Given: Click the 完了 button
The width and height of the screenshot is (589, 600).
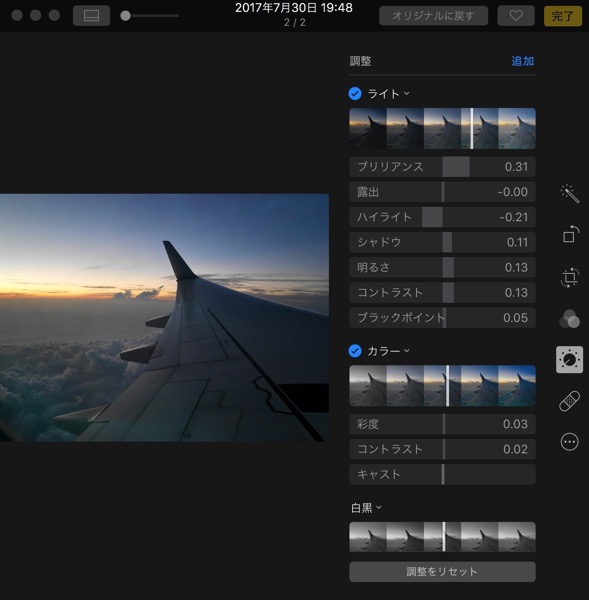Looking at the screenshot, I should [x=563, y=16].
